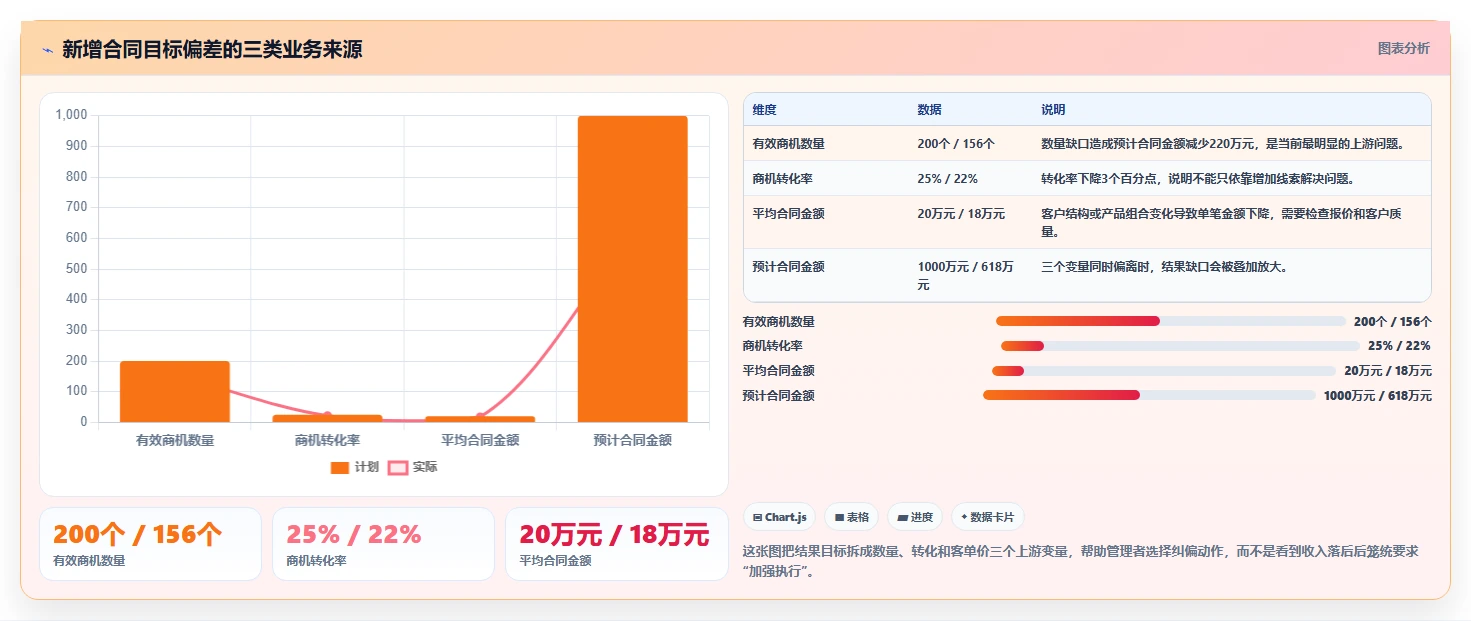This screenshot has width=1471, height=621.
Task: Open the 200个 / 156个 data card
Action: click(150, 544)
